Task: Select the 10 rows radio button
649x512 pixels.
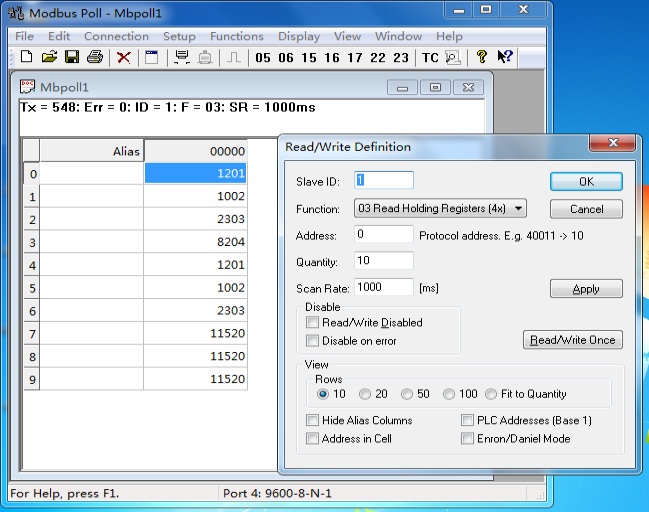Action: click(323, 394)
